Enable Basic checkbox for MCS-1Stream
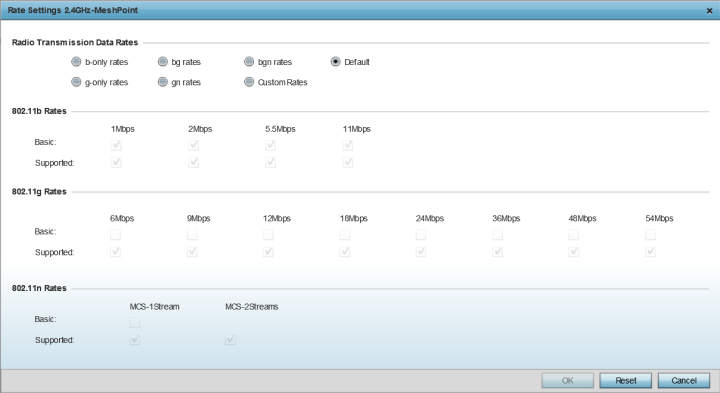Screen dimensions: 720x393 [135, 323]
